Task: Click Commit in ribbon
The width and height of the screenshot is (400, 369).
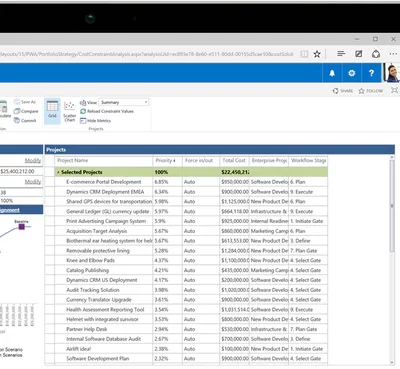Action: [25, 120]
